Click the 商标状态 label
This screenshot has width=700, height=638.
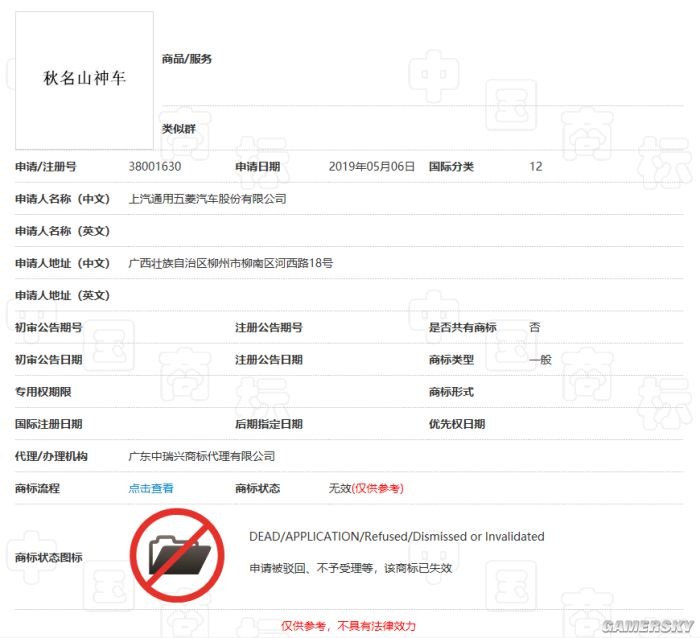click(x=258, y=488)
